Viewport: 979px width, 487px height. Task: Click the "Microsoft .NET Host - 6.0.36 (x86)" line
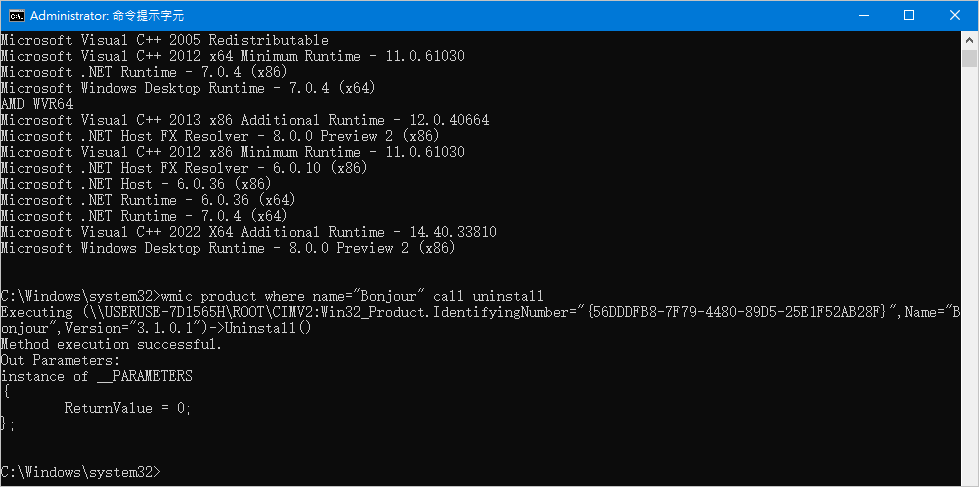[136, 184]
